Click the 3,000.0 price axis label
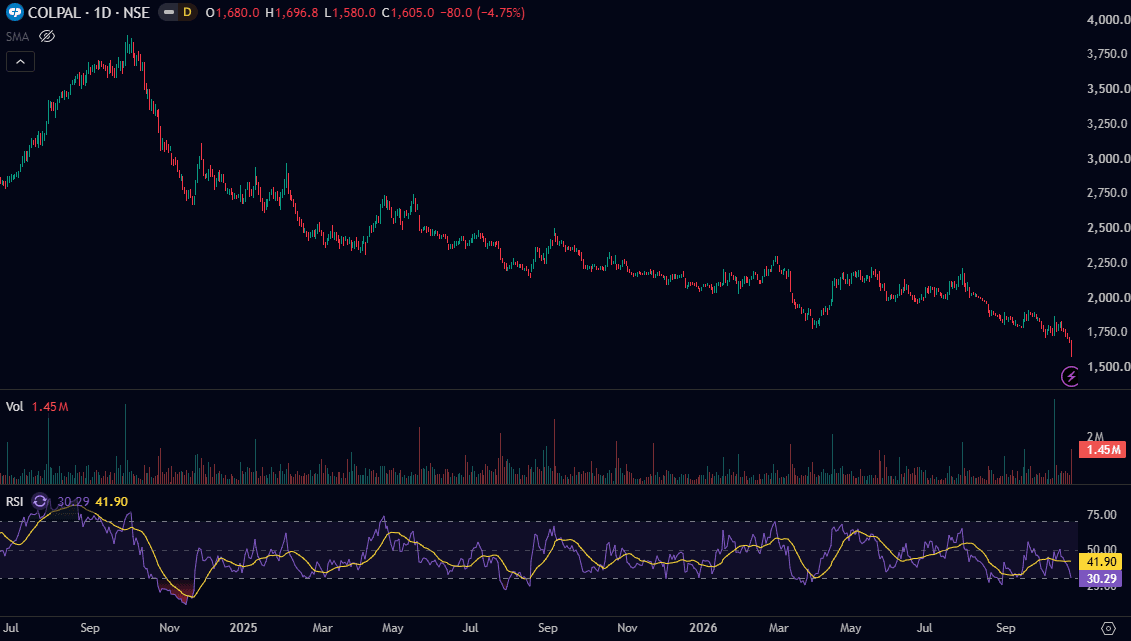 (1108, 159)
